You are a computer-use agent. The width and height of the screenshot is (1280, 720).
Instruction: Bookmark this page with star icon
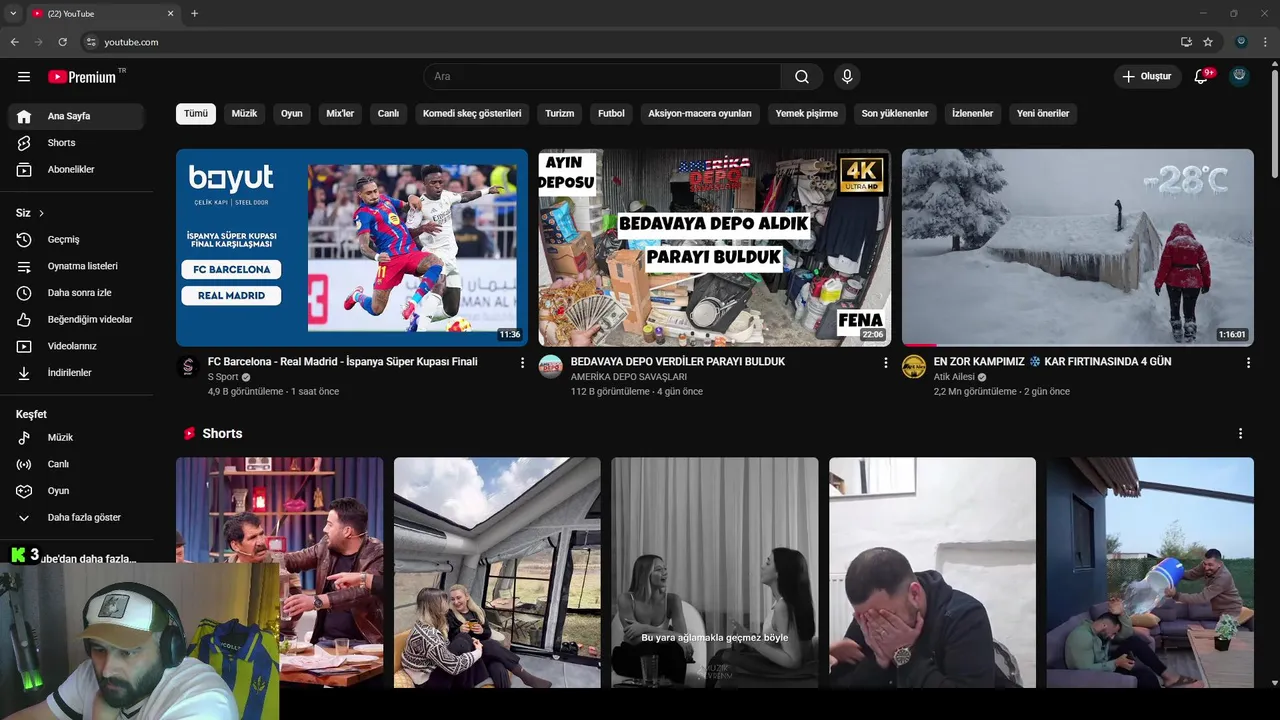pyautogui.click(x=1208, y=42)
